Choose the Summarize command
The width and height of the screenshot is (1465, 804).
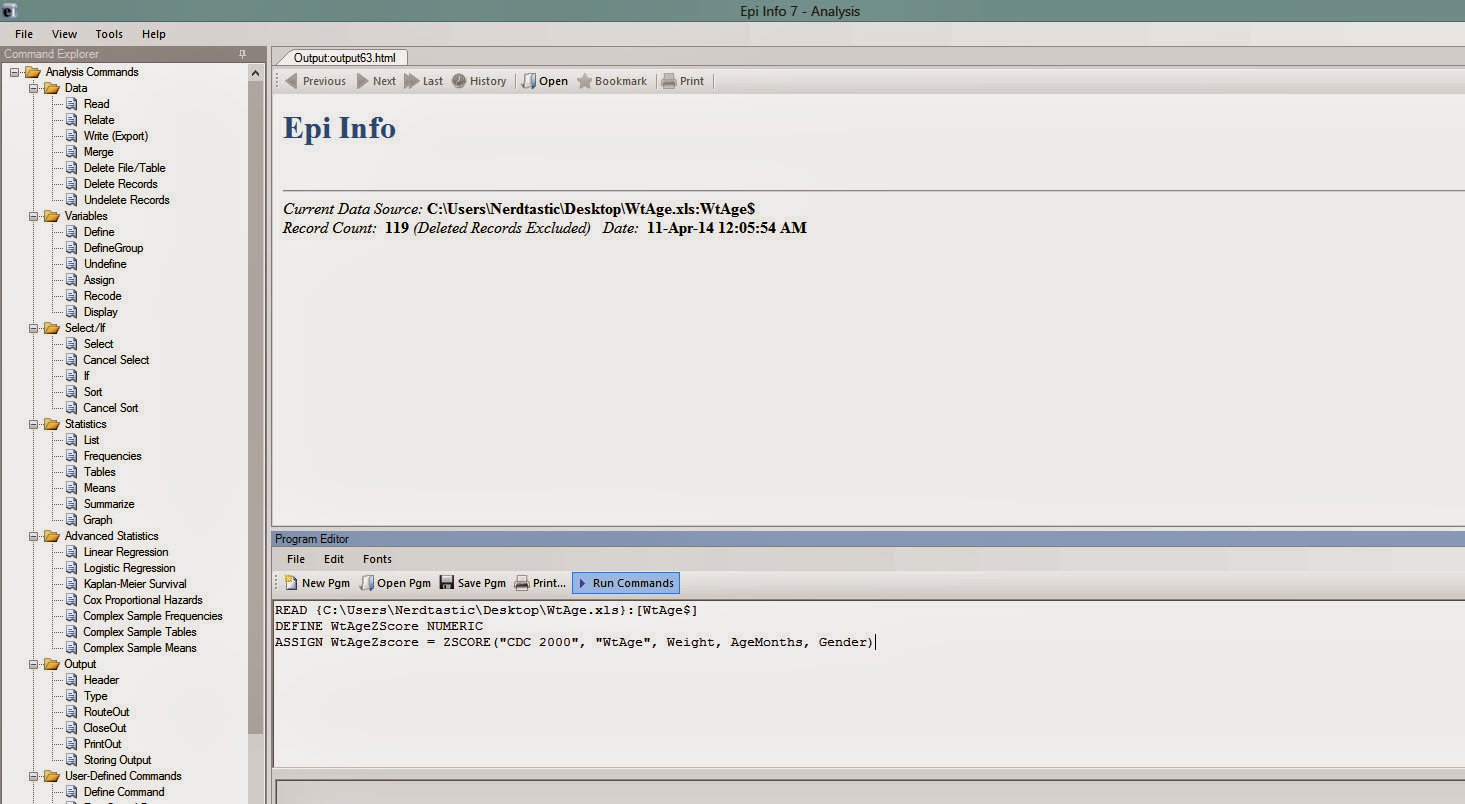coord(109,504)
